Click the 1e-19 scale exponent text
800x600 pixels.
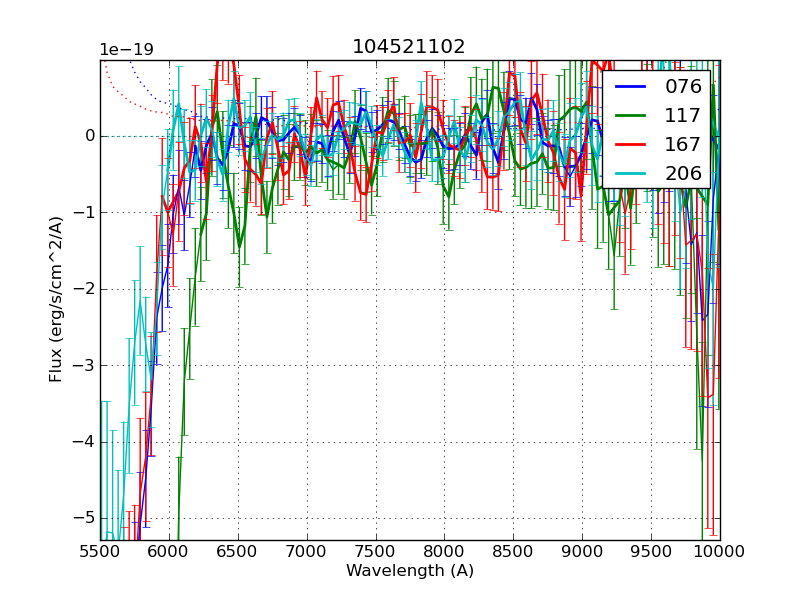click(x=127, y=50)
